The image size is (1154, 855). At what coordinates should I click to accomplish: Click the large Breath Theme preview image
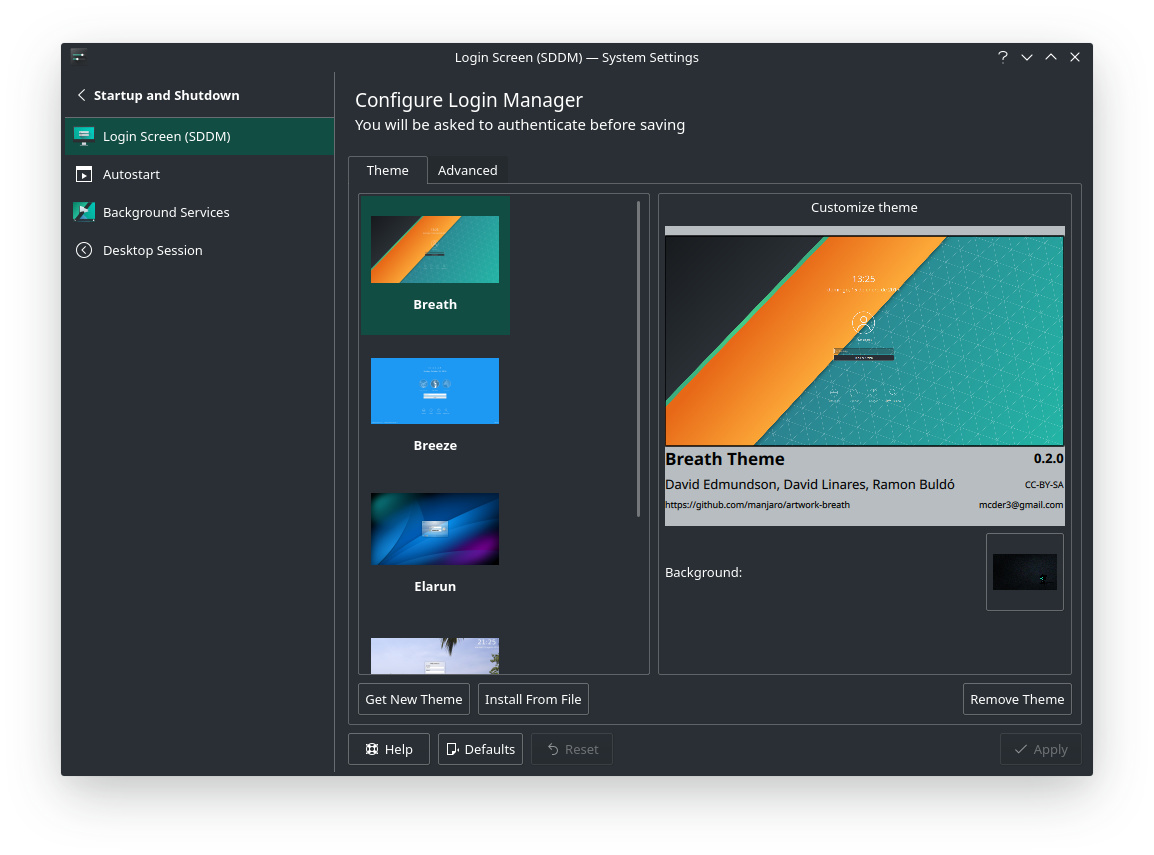(x=864, y=341)
